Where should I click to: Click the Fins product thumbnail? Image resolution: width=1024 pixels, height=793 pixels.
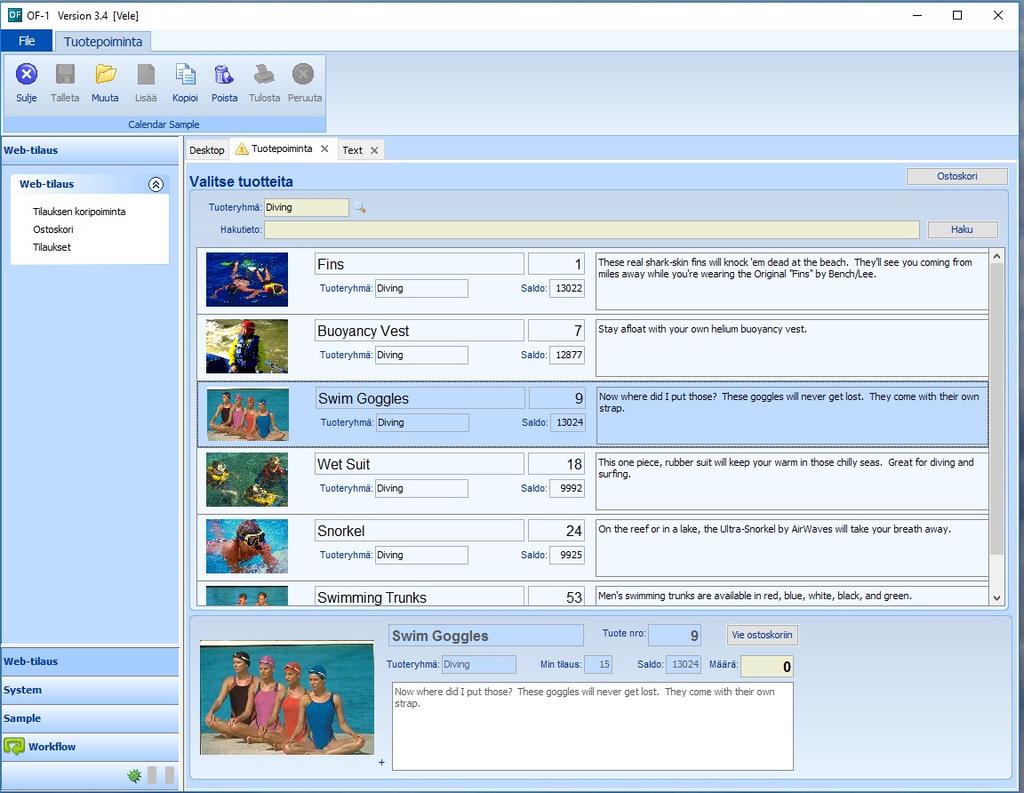click(x=247, y=280)
